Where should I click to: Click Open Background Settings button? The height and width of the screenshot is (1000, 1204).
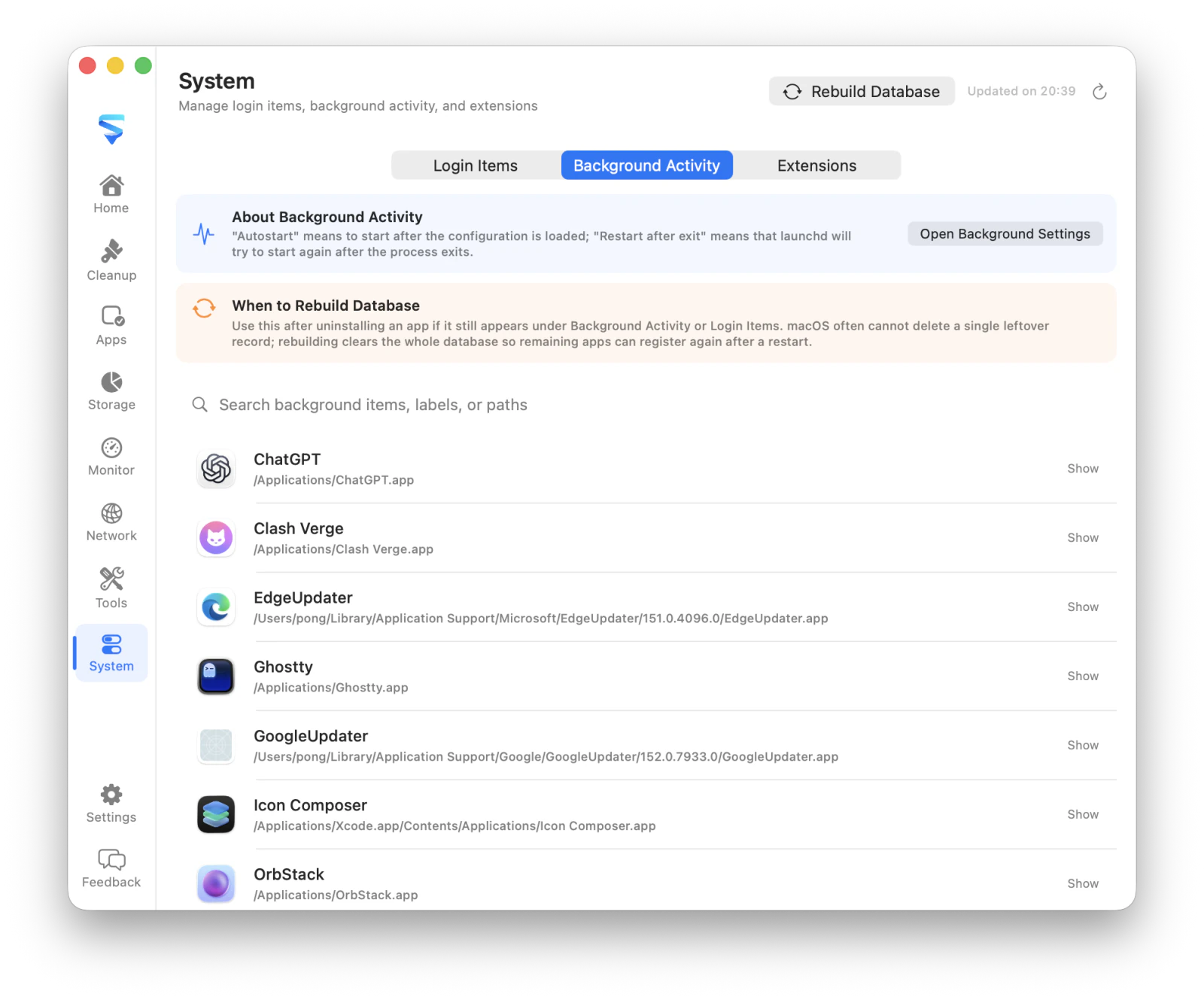(1005, 234)
